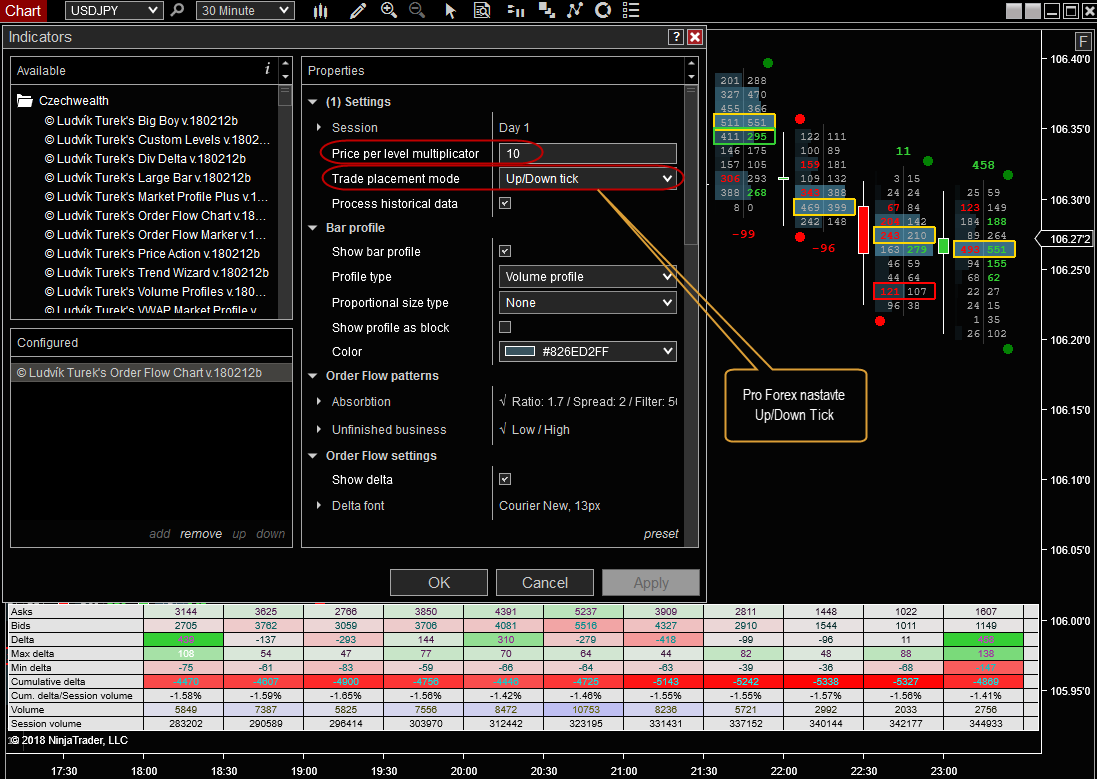This screenshot has width=1097, height=779.
Task: Collapse the Order Flow settings section
Action: pos(313,456)
